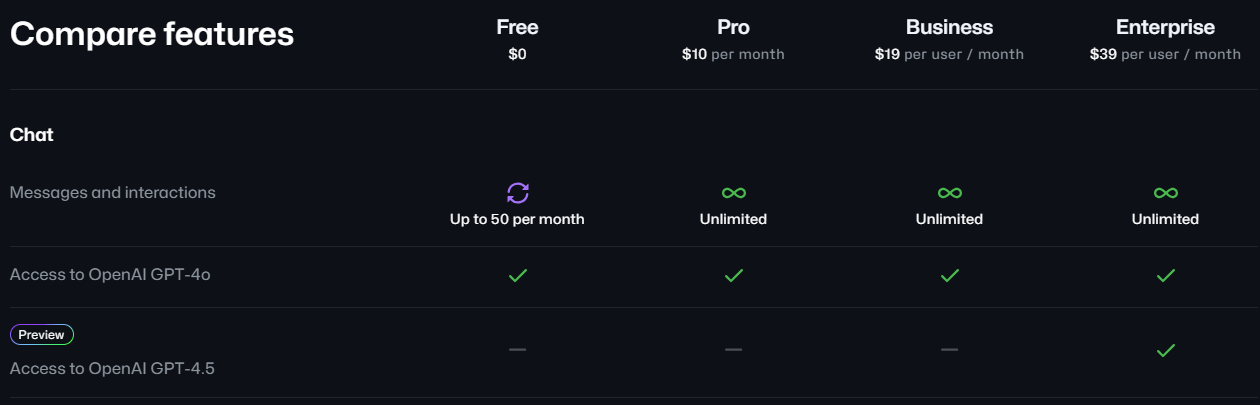Click the GPT-4.5 checkmark under Enterprise

pos(1165,351)
